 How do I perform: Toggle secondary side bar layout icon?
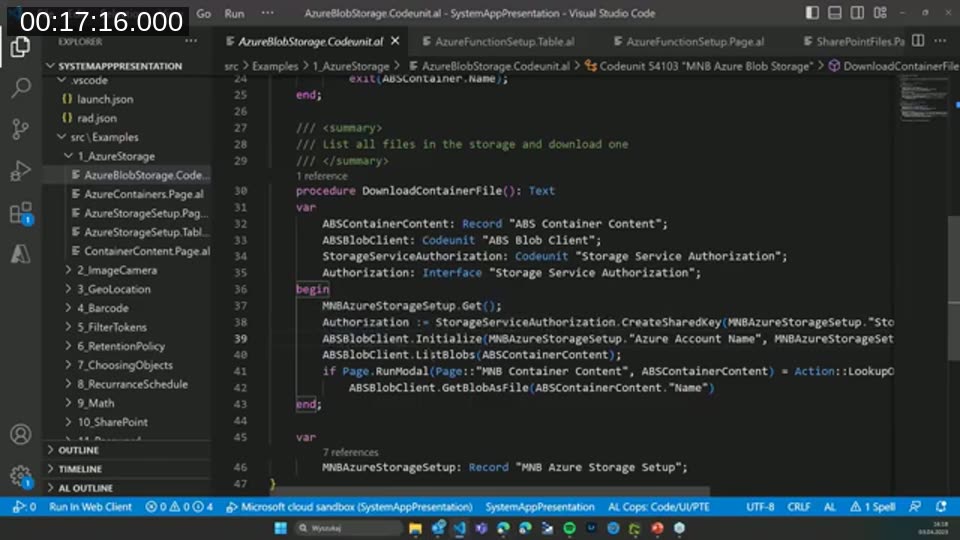tap(857, 13)
